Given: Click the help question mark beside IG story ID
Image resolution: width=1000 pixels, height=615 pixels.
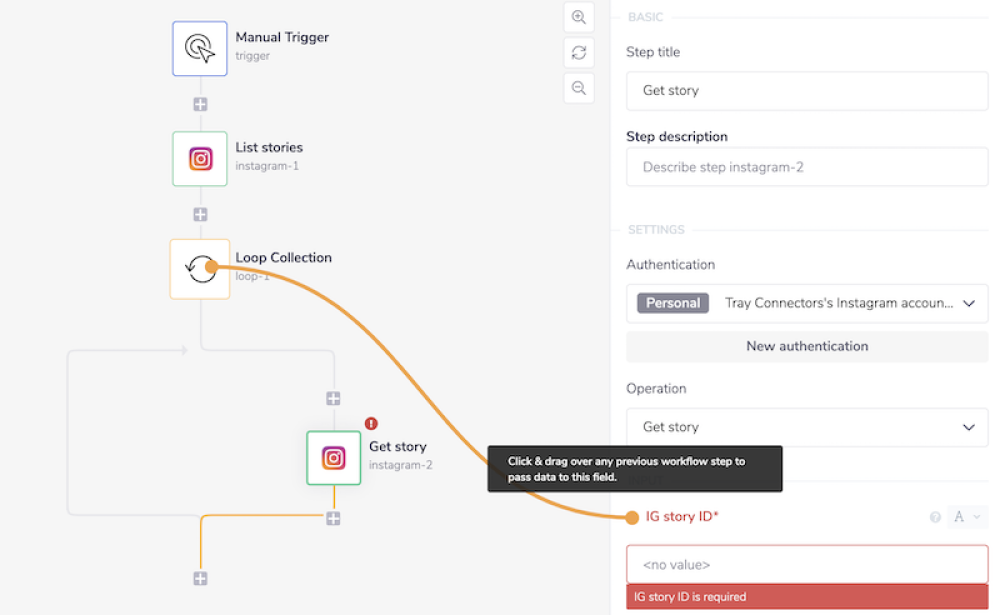Looking at the screenshot, I should (935, 517).
